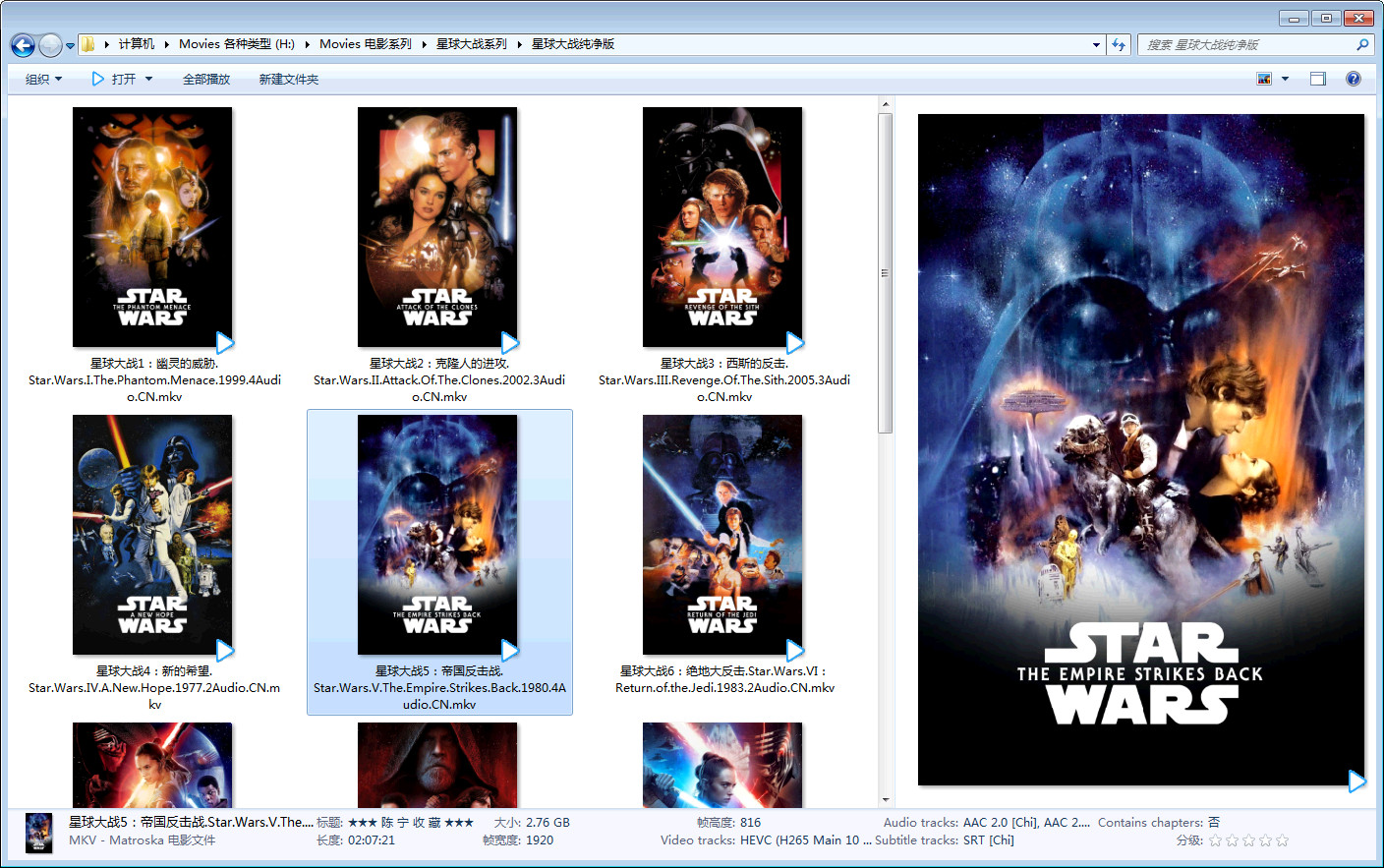The width and height of the screenshot is (1384, 868).
Task: Set rating to one star
Action: coord(1216,840)
